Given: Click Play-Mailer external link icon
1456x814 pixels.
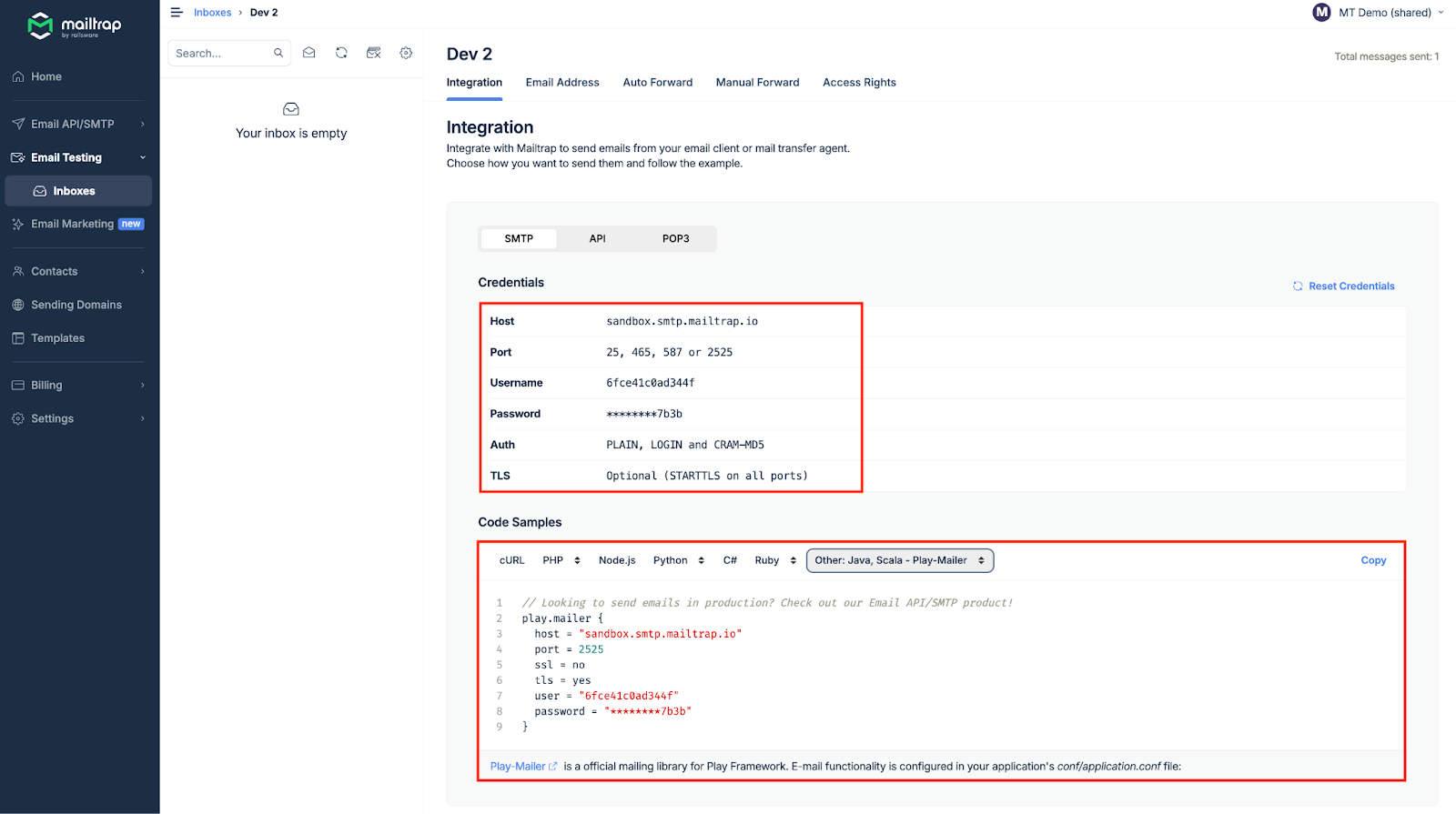Looking at the screenshot, I should [553, 767].
